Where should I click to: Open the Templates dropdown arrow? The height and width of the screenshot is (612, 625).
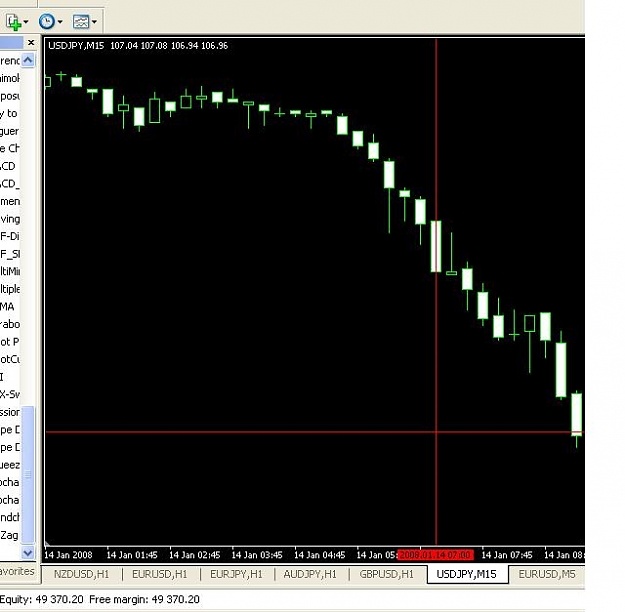[x=94, y=22]
